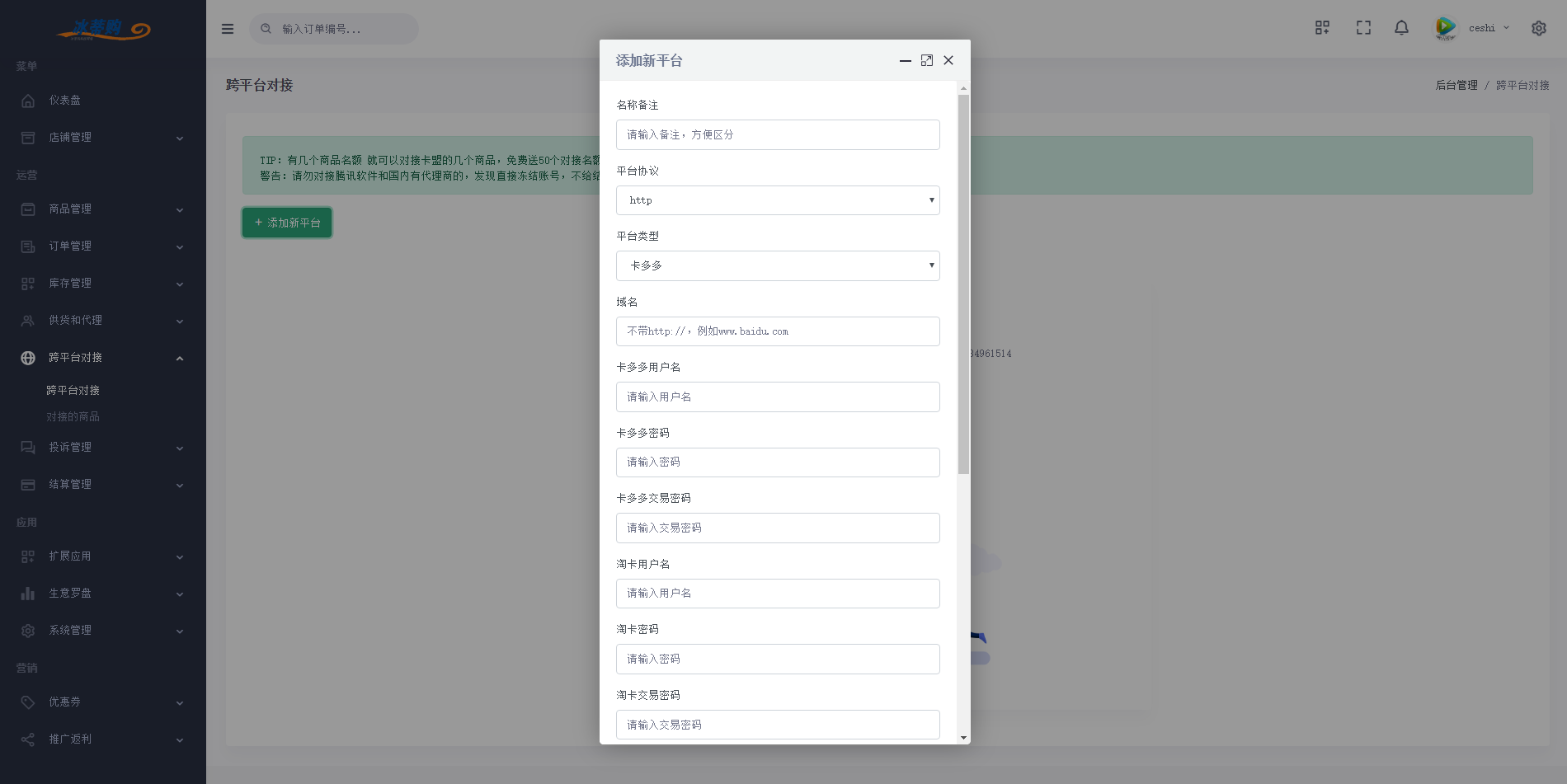Click the 仪表盘 dashboard home icon

coord(28,101)
